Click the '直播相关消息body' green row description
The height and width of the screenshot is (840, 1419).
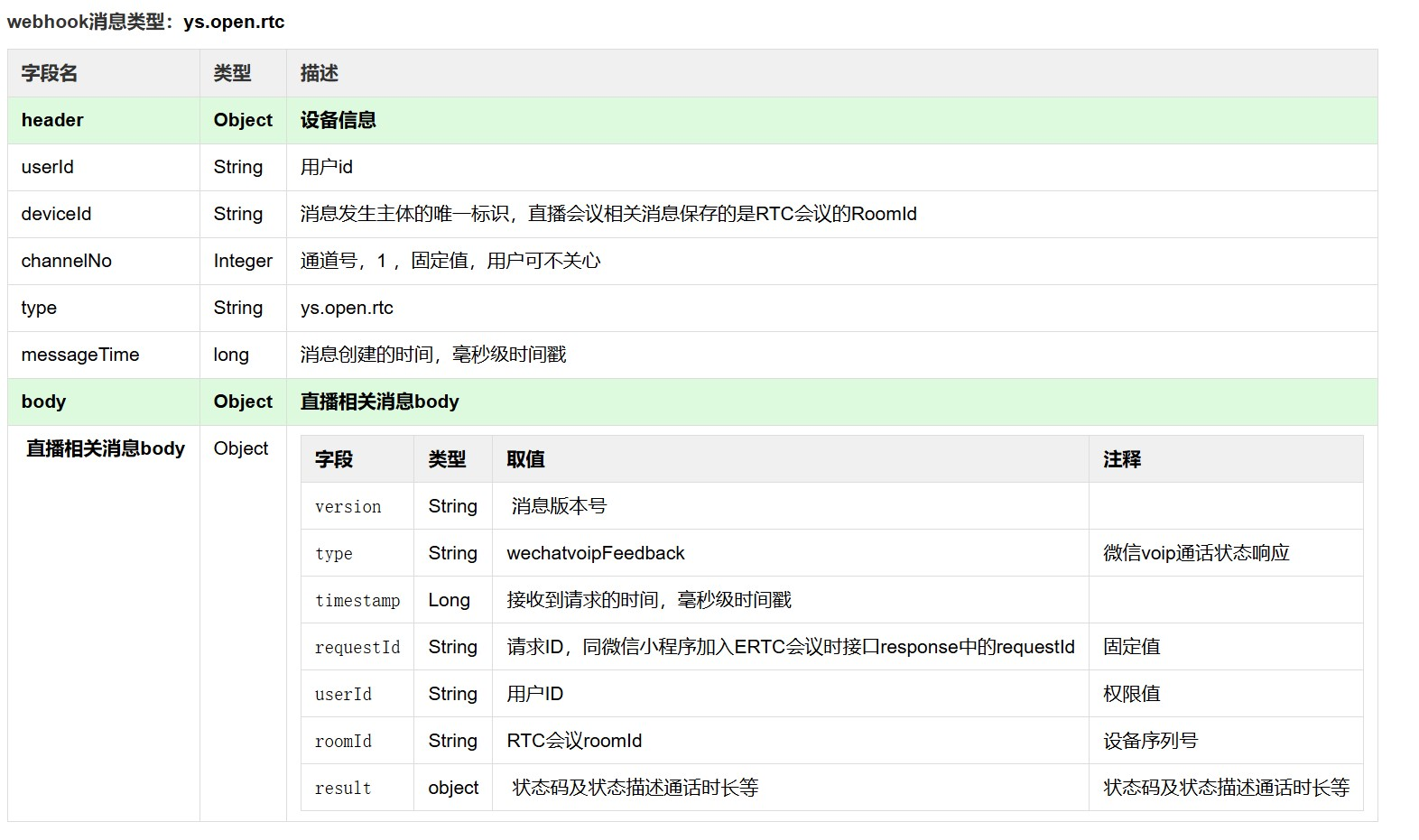[x=380, y=402]
